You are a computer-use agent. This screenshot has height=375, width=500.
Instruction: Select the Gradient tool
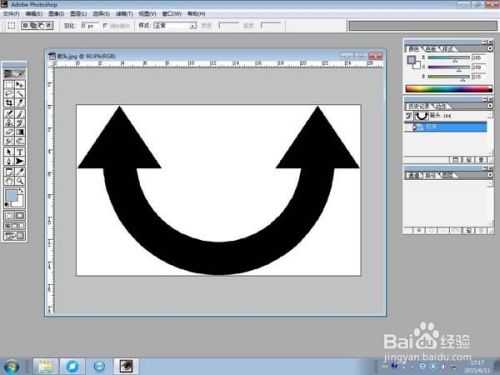tap(20, 132)
